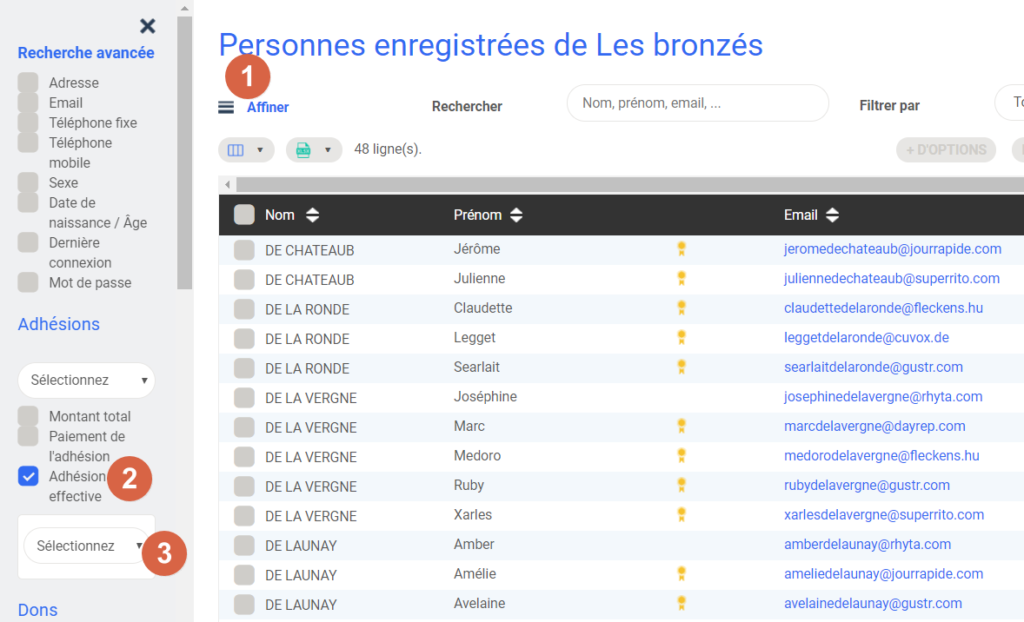The width and height of the screenshot is (1024, 622).
Task: Select all rows with the header checkbox
Action: 244,215
